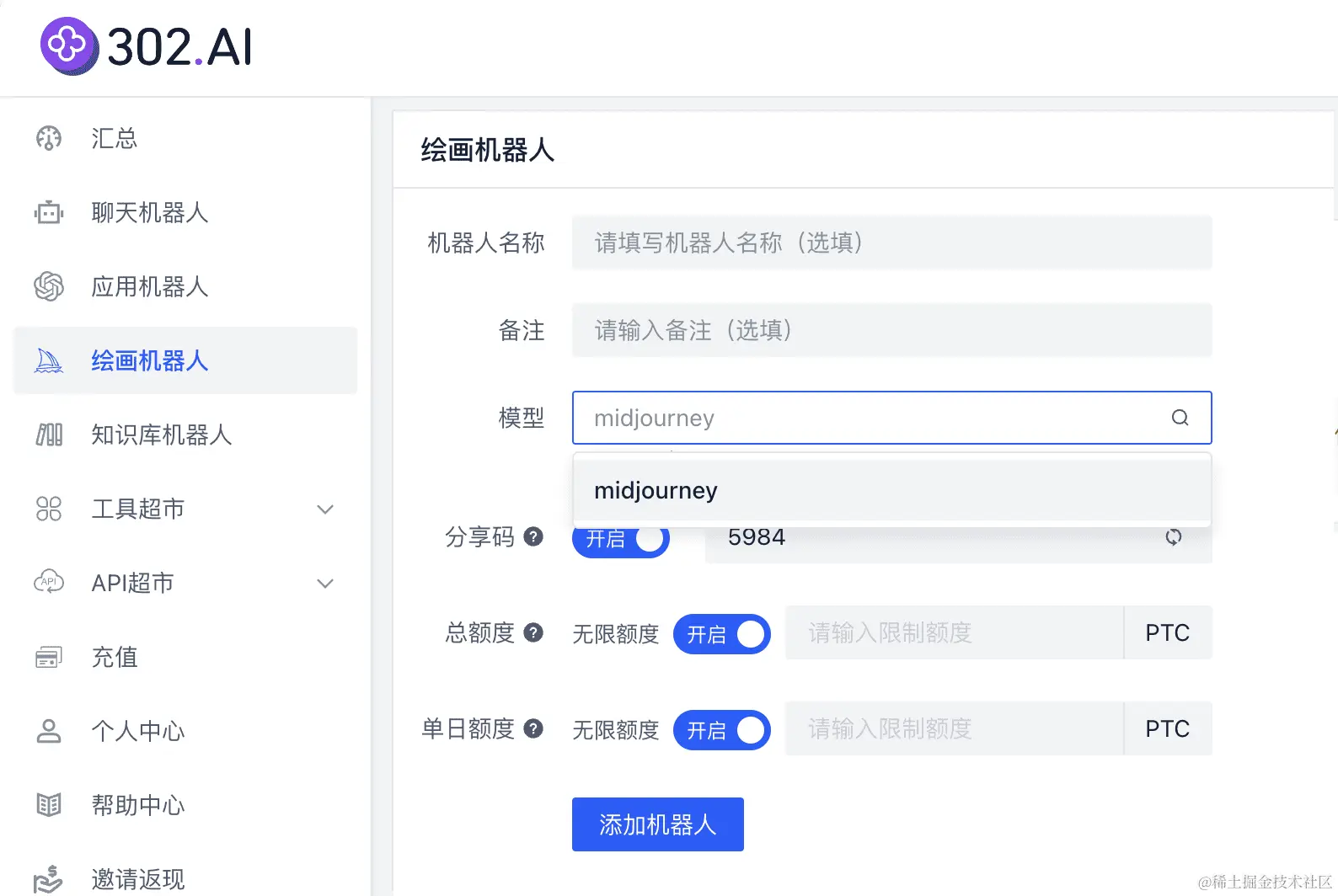Click the 聊天机器人 robot icon

(49, 212)
